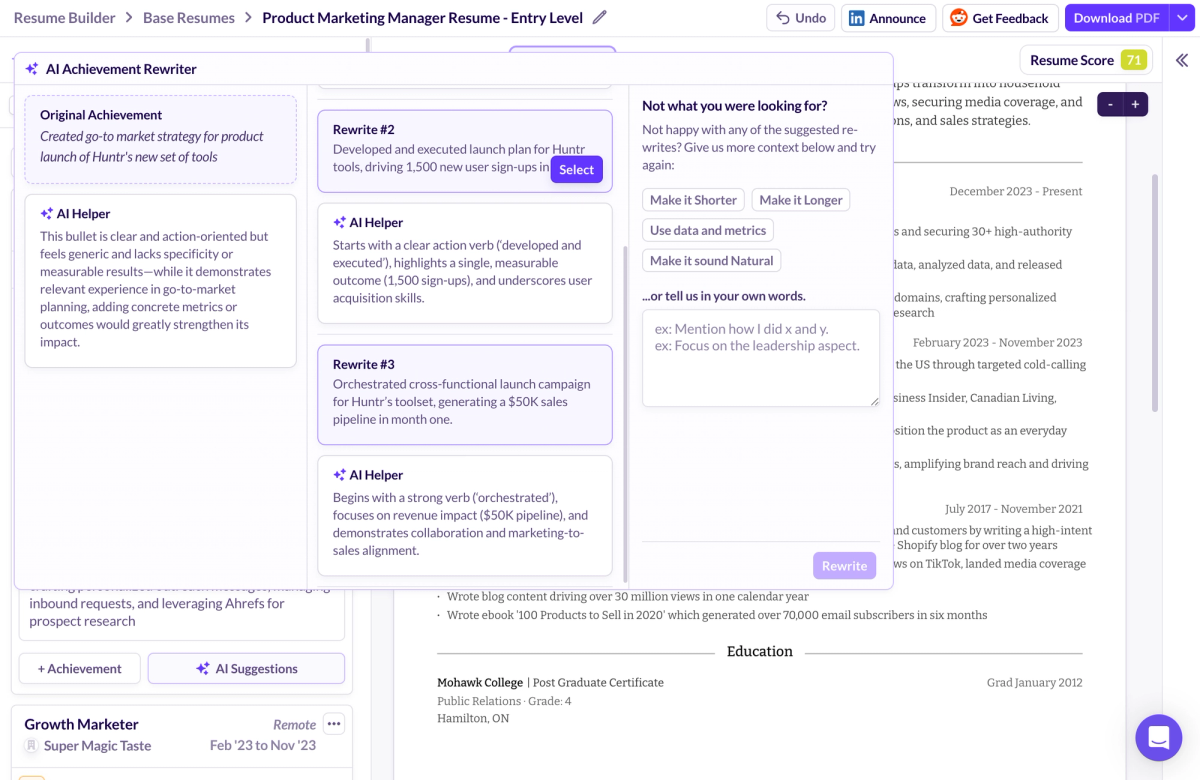Zoom out with the minus button

click(1110, 104)
